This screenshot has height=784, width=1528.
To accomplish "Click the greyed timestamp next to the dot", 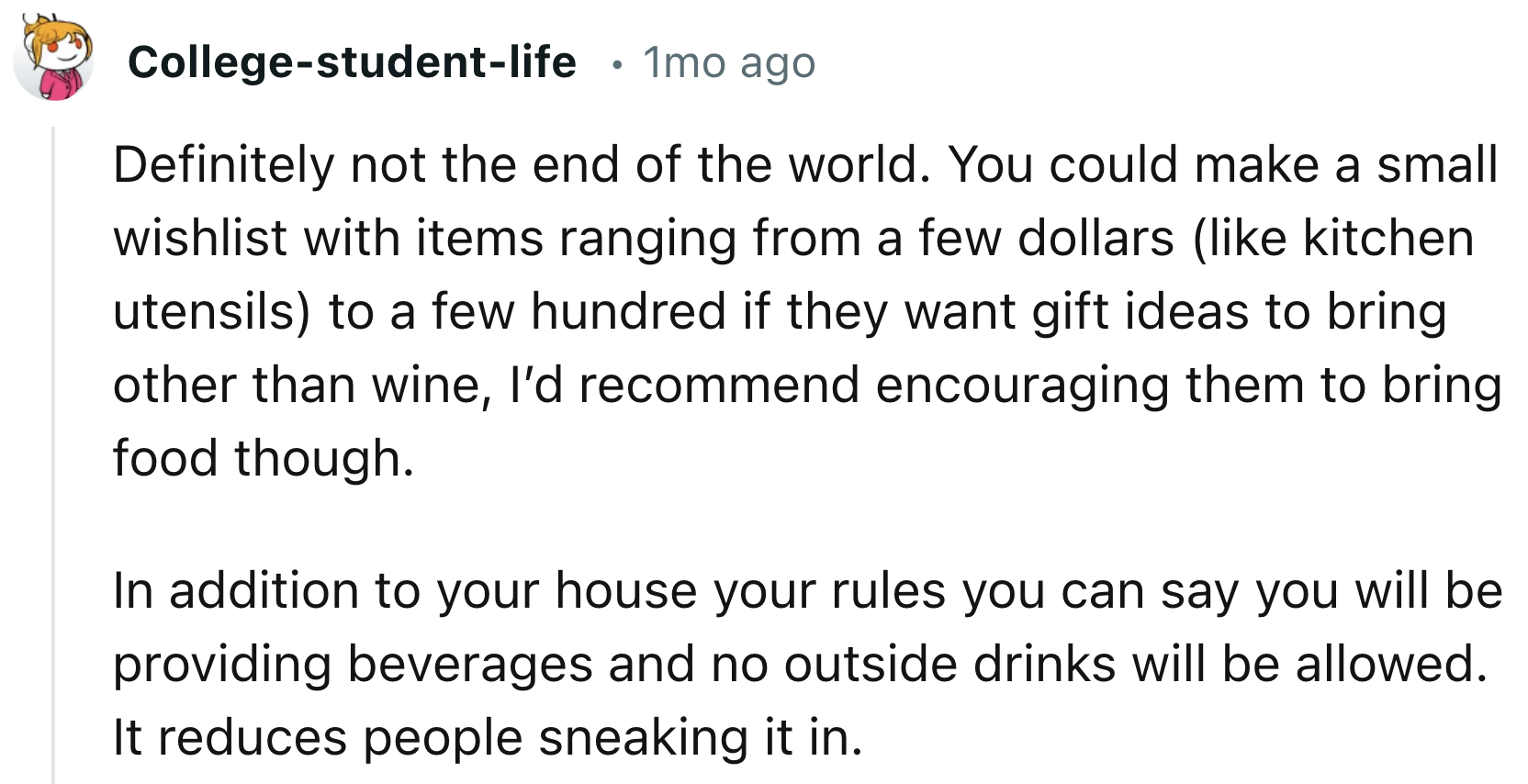I will click(x=728, y=62).
